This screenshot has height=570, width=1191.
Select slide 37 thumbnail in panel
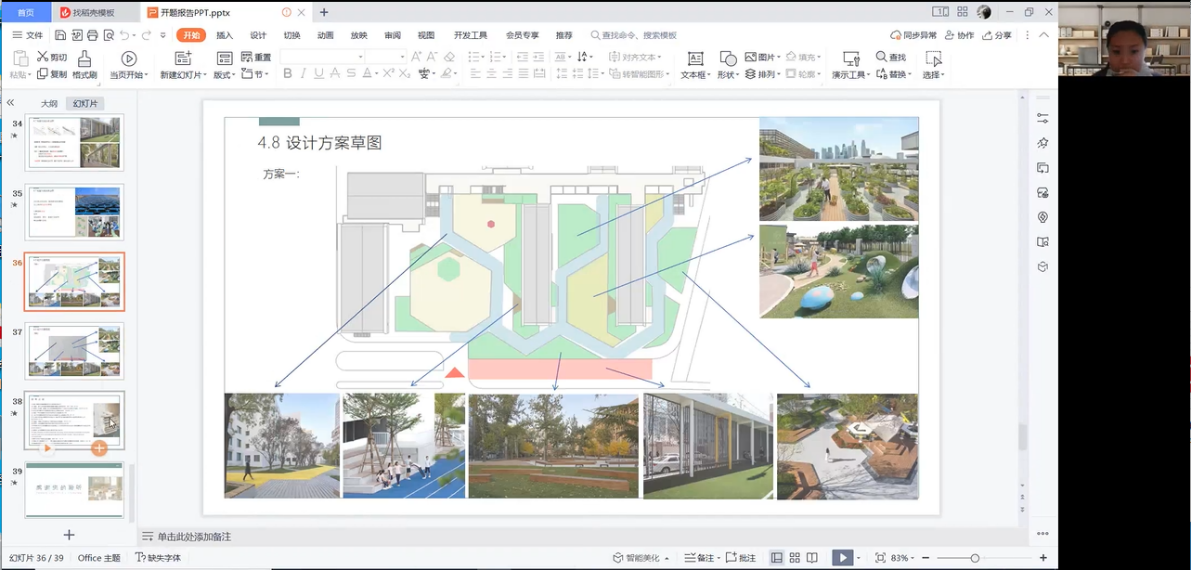click(x=75, y=351)
